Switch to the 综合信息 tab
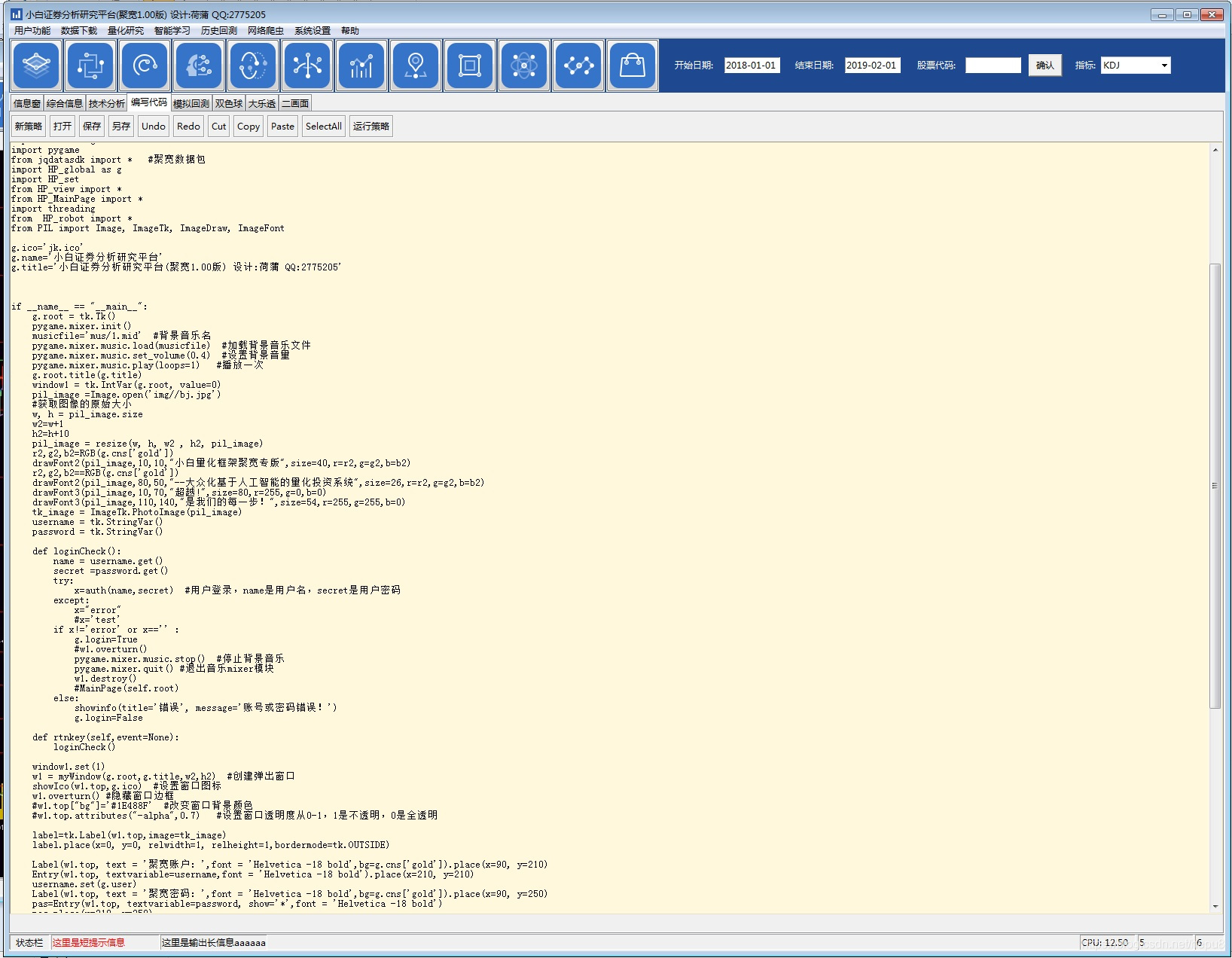Image resolution: width=1232 pixels, height=958 pixels. pos(65,104)
